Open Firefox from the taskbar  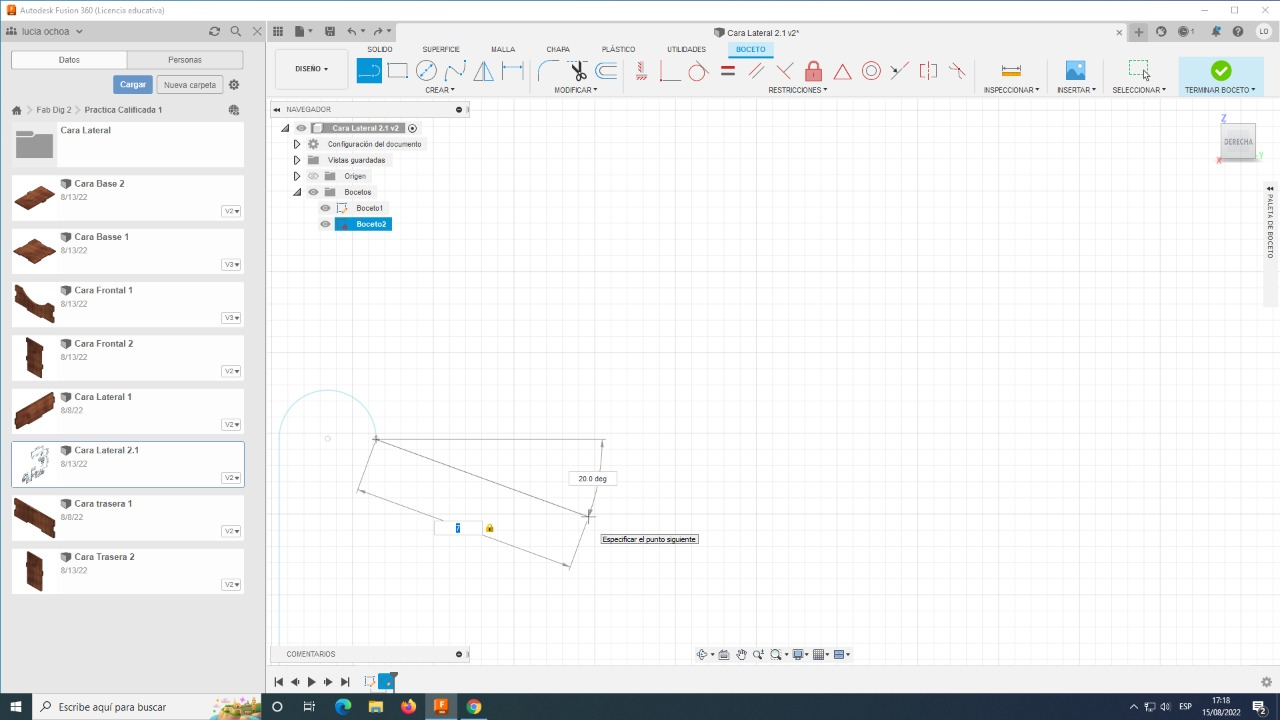coord(408,707)
